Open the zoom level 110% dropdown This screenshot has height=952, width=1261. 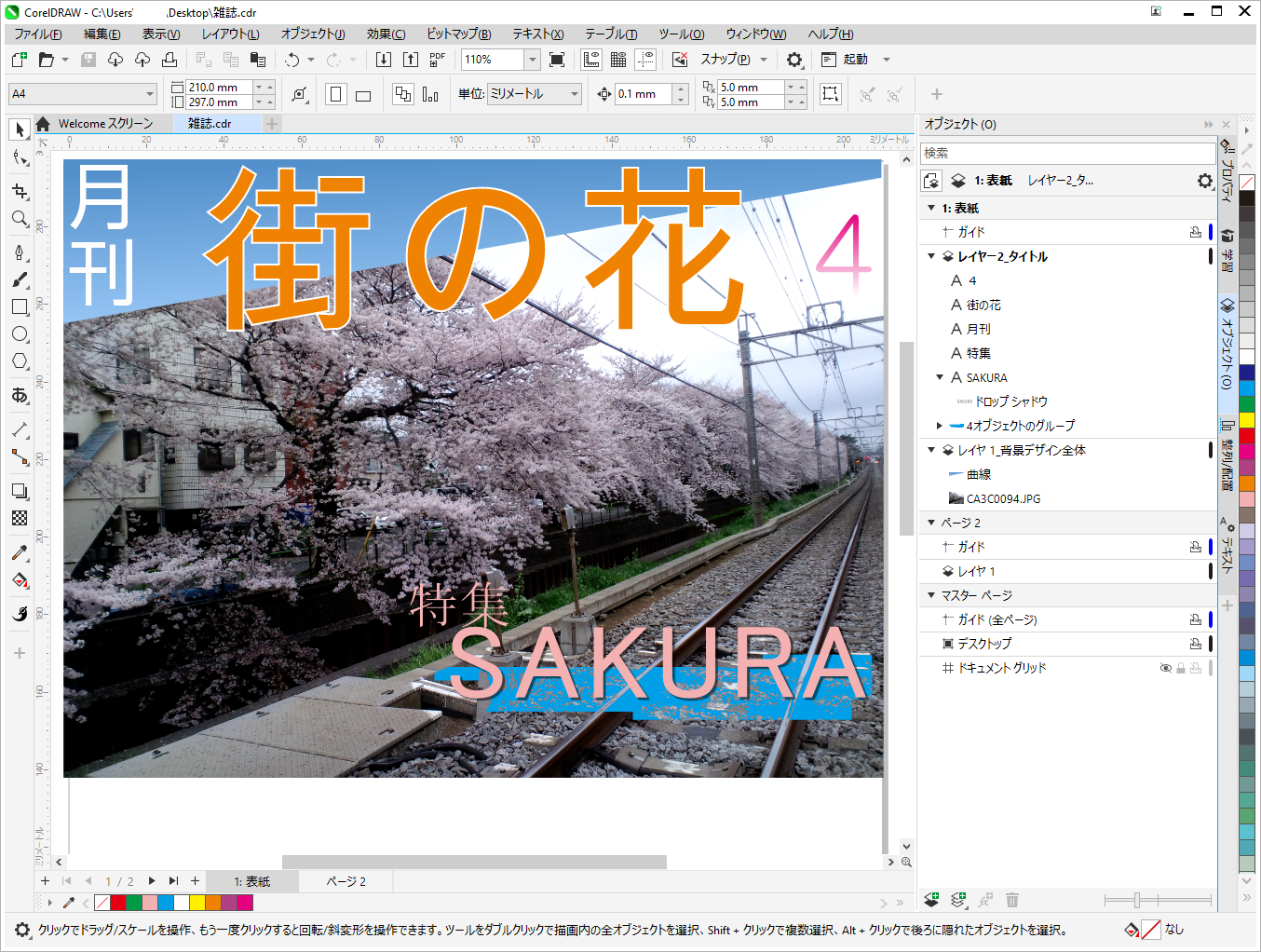point(533,60)
